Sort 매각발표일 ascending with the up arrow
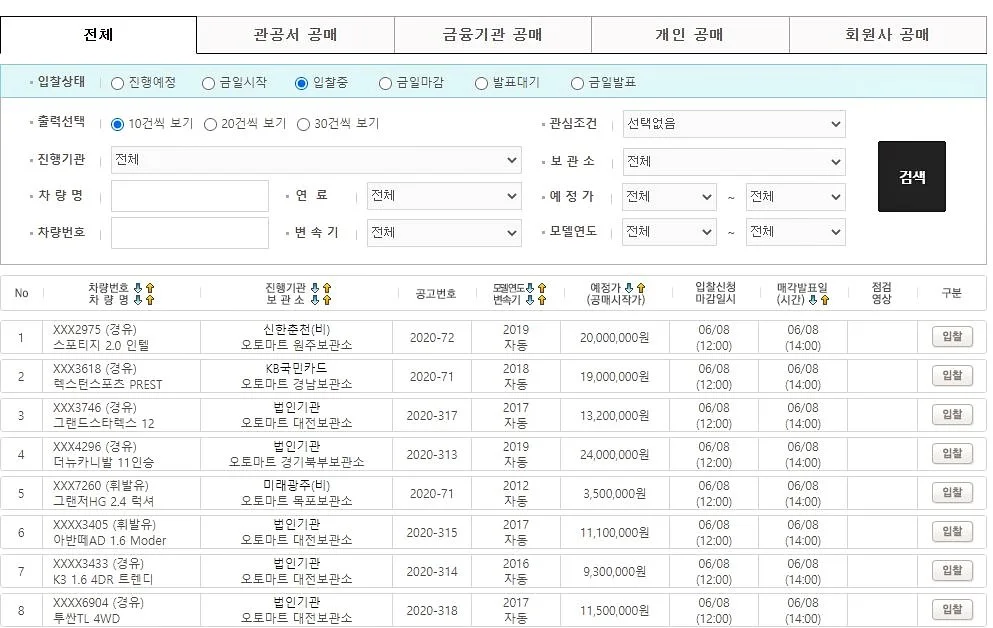993x628 pixels. [x=825, y=300]
